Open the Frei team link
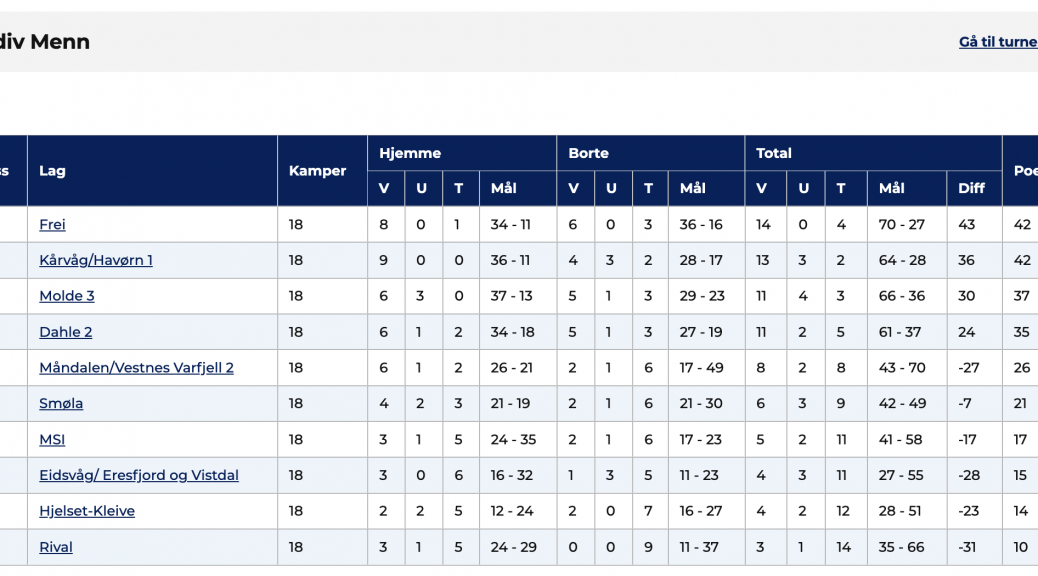Screen dimensions: 1038x576 point(52,225)
